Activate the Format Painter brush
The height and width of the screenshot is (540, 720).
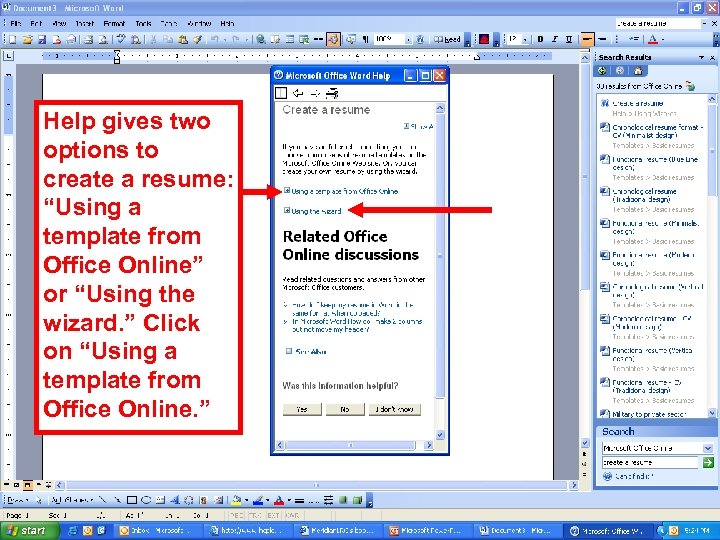(x=197, y=39)
